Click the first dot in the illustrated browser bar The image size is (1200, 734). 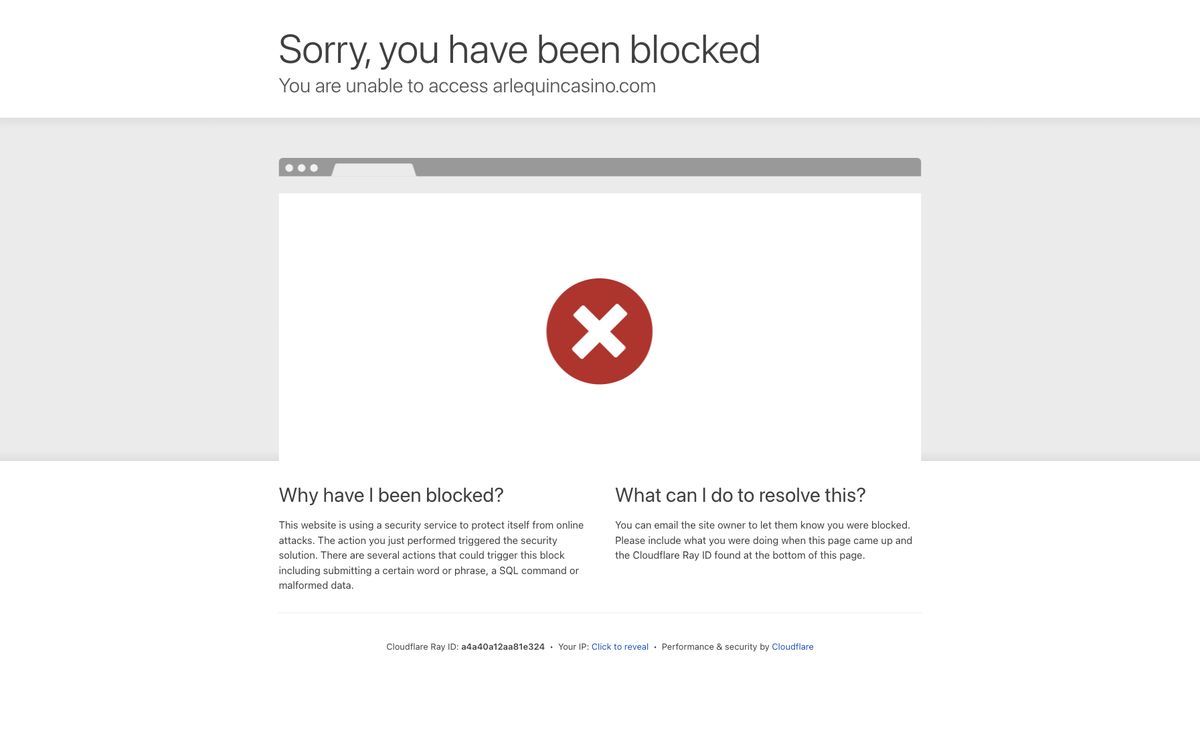[289, 168]
